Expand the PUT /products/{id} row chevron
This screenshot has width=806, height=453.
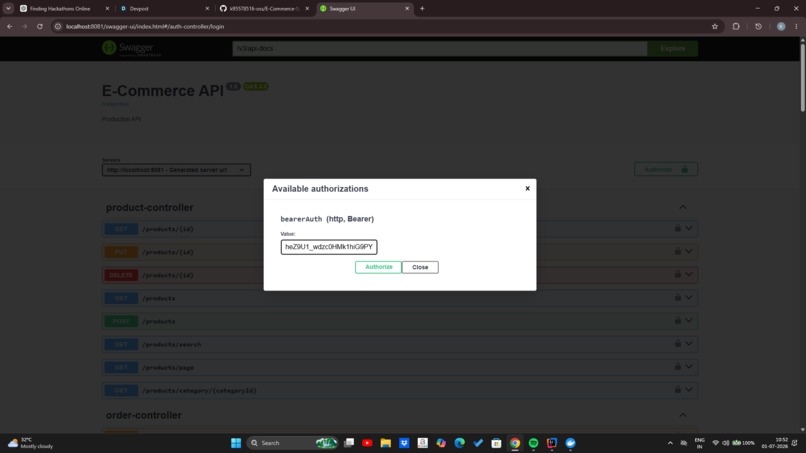(689, 251)
